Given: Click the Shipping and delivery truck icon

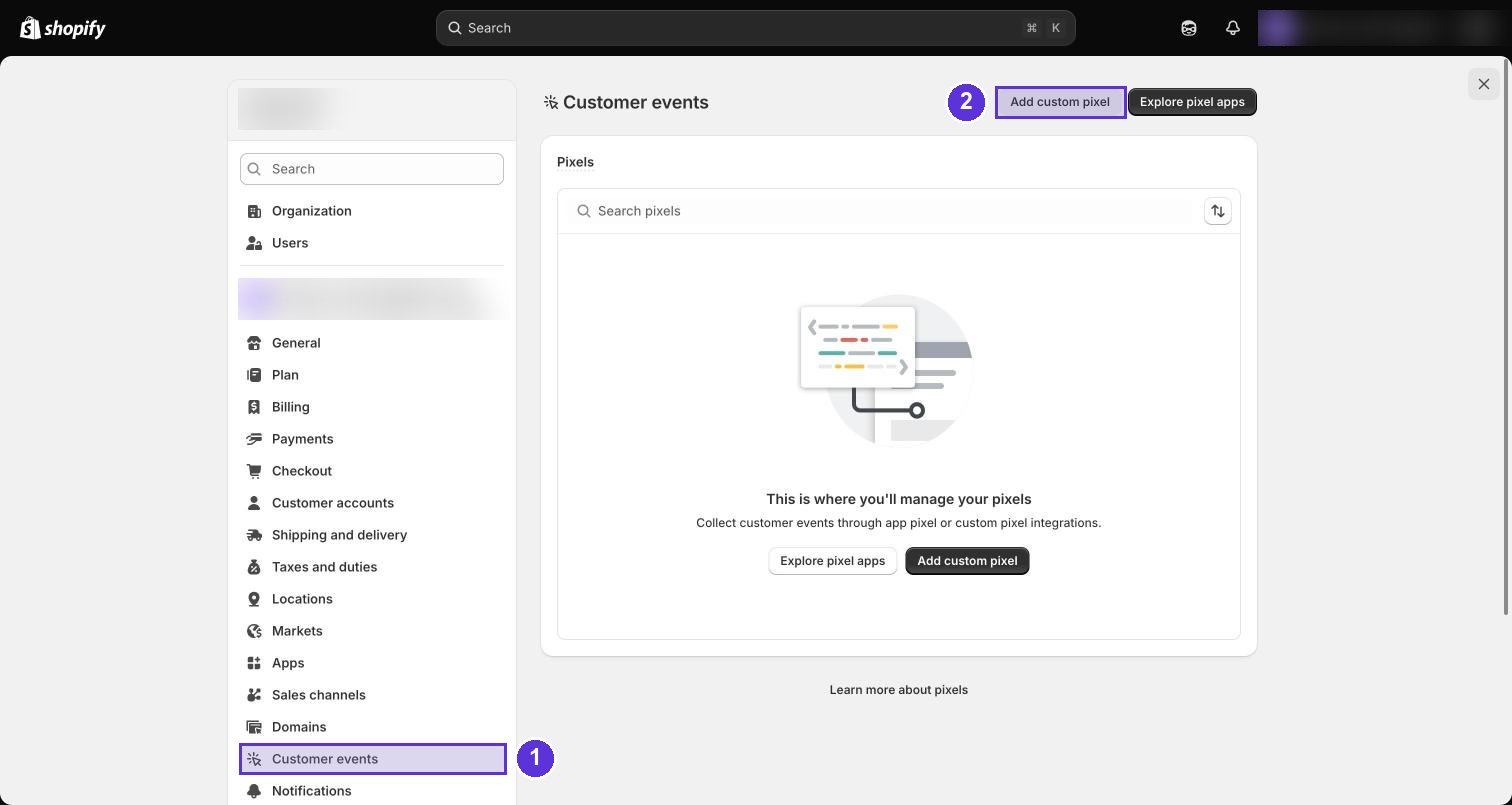Looking at the screenshot, I should 254,535.
